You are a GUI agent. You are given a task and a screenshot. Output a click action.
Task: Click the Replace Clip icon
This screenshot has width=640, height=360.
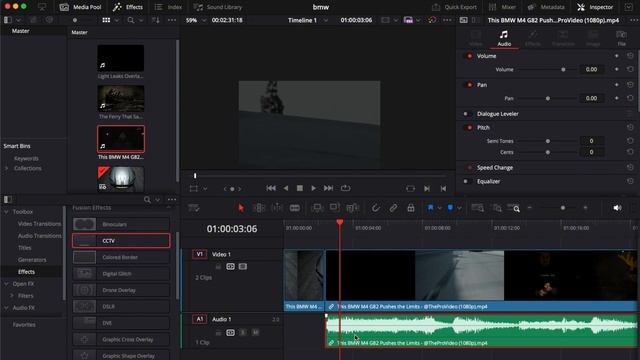[352, 208]
